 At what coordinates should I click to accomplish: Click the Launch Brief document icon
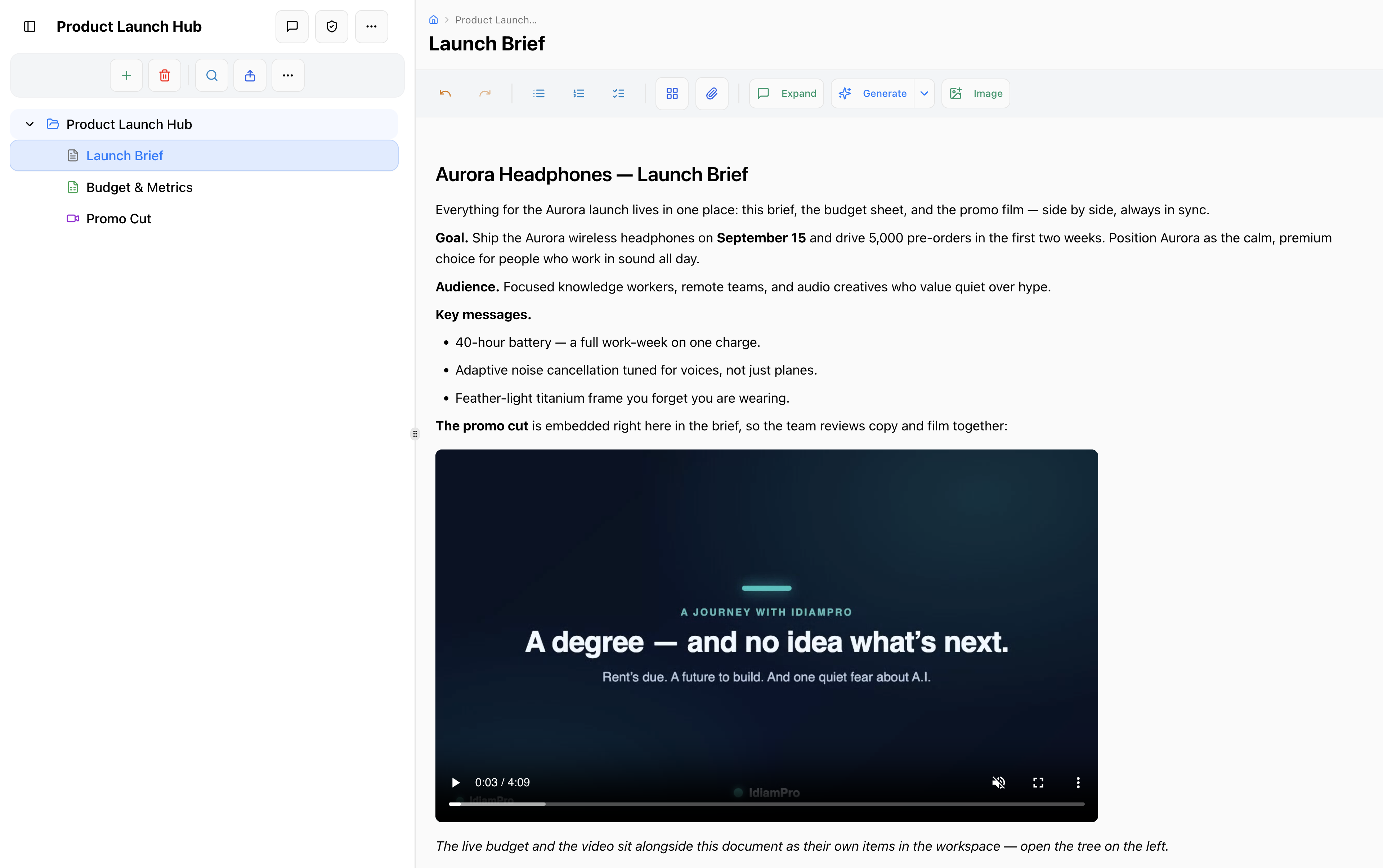coord(73,156)
